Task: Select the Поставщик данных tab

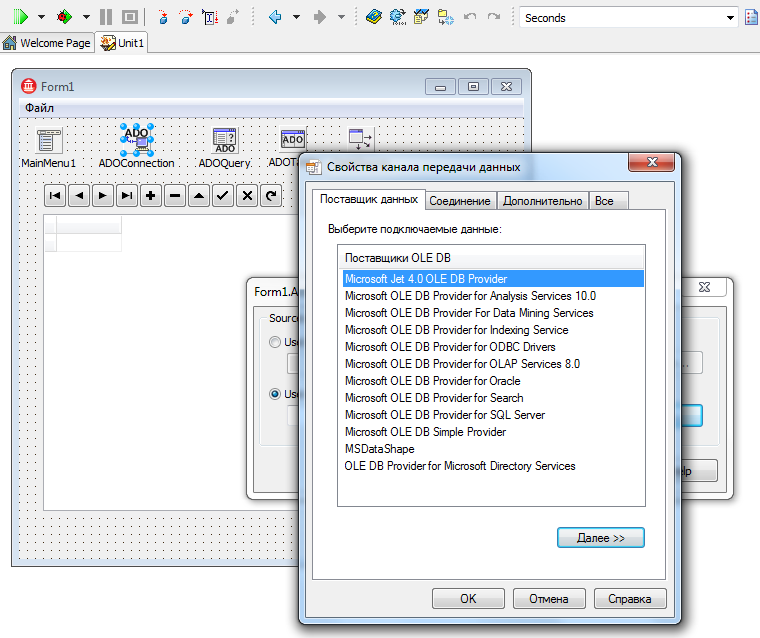Action: coord(369,199)
